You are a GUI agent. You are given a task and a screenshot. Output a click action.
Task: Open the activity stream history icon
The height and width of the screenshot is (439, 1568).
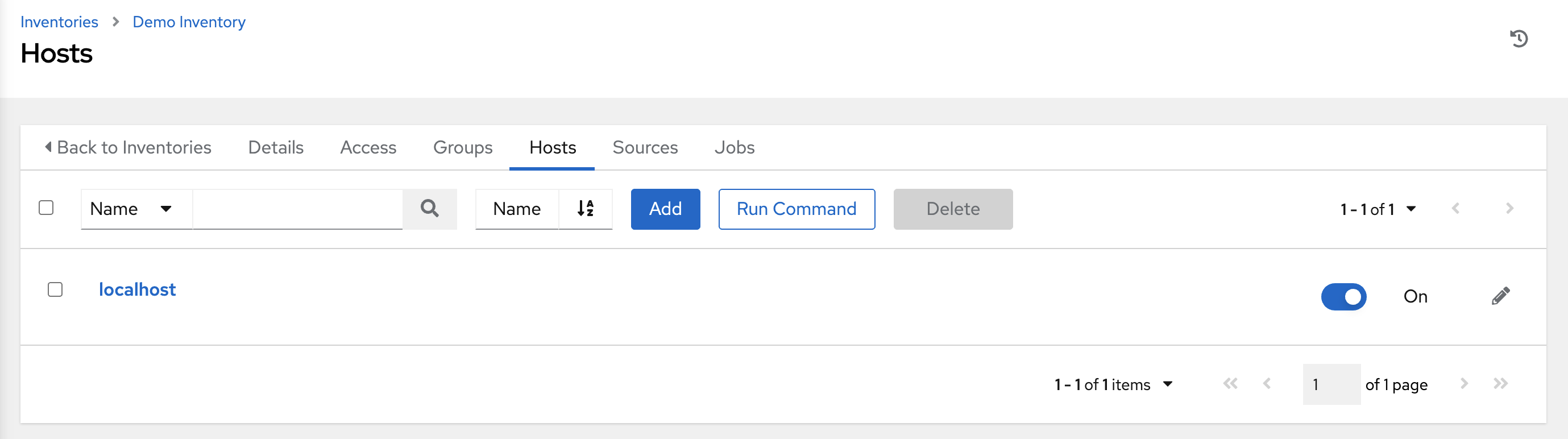(1519, 39)
